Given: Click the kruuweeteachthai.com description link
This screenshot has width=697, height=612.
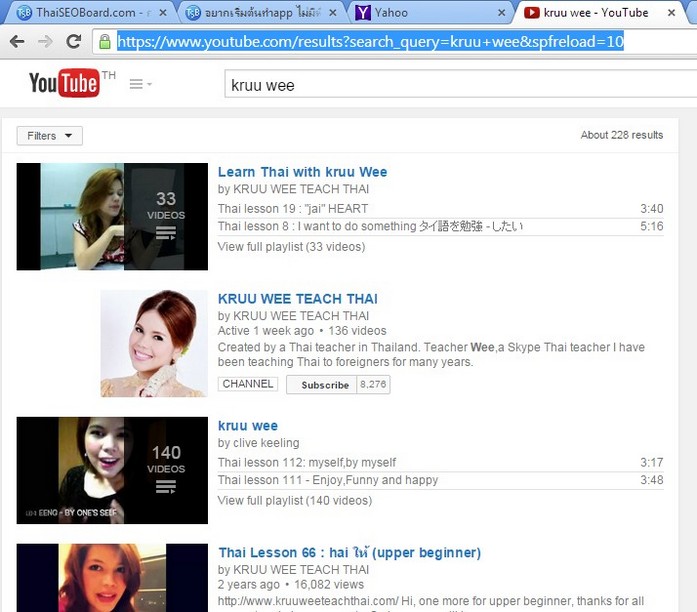Looking at the screenshot, I should click(308, 601).
